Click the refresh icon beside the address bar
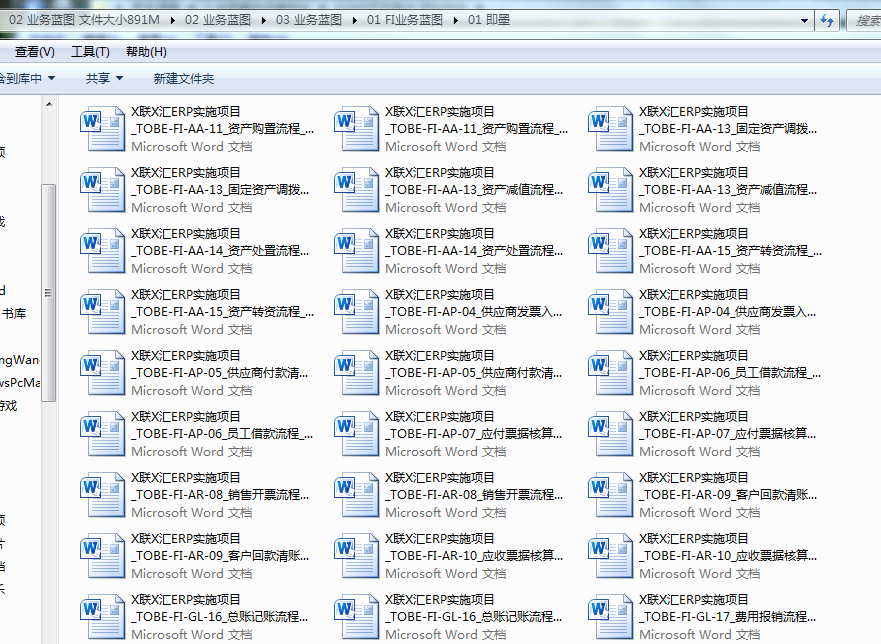This screenshot has height=644, width=881. [x=827, y=20]
